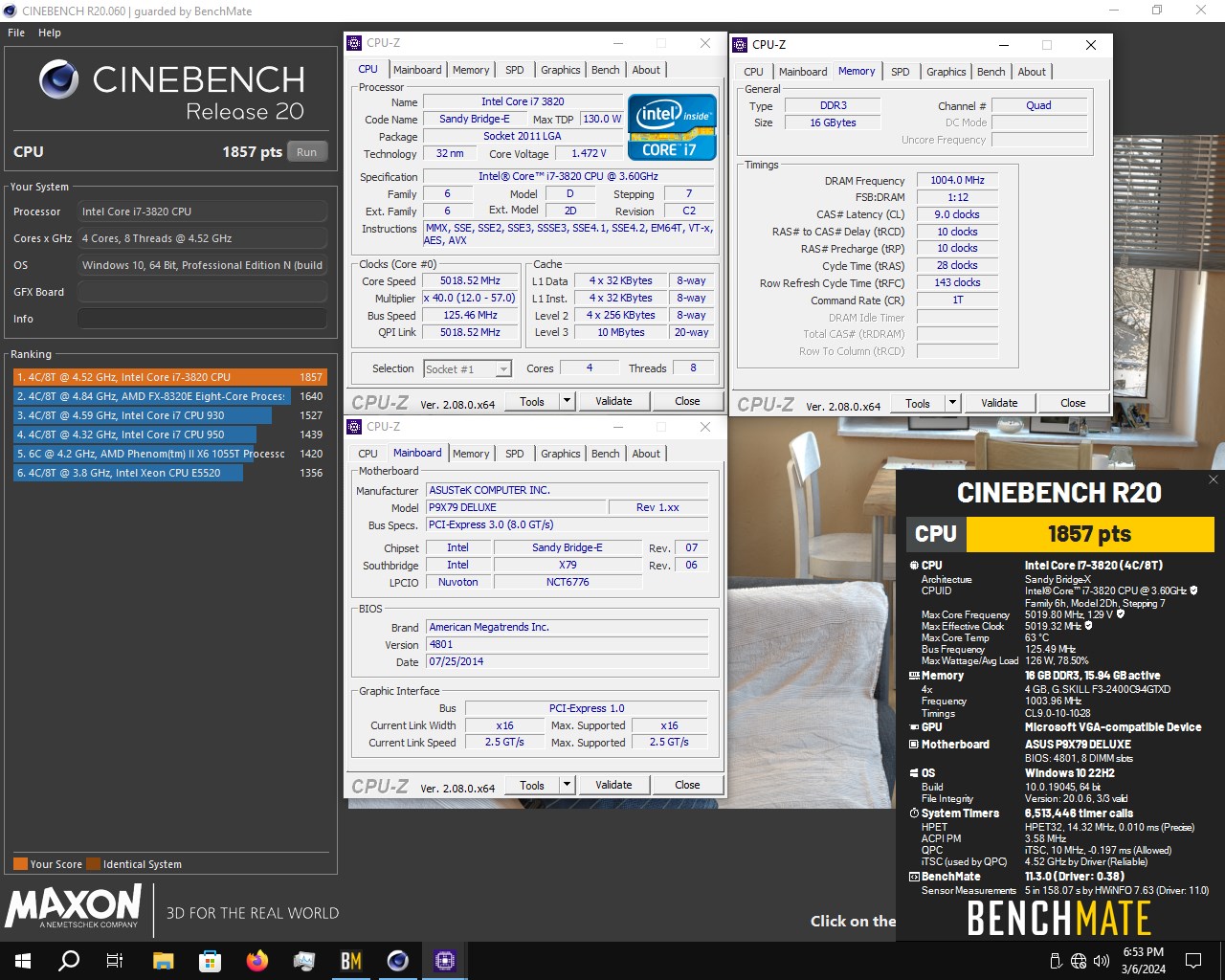Screen dimensions: 1225x980
Task: Click Validate in CPU-Z's CPU window
Action: pos(613,402)
